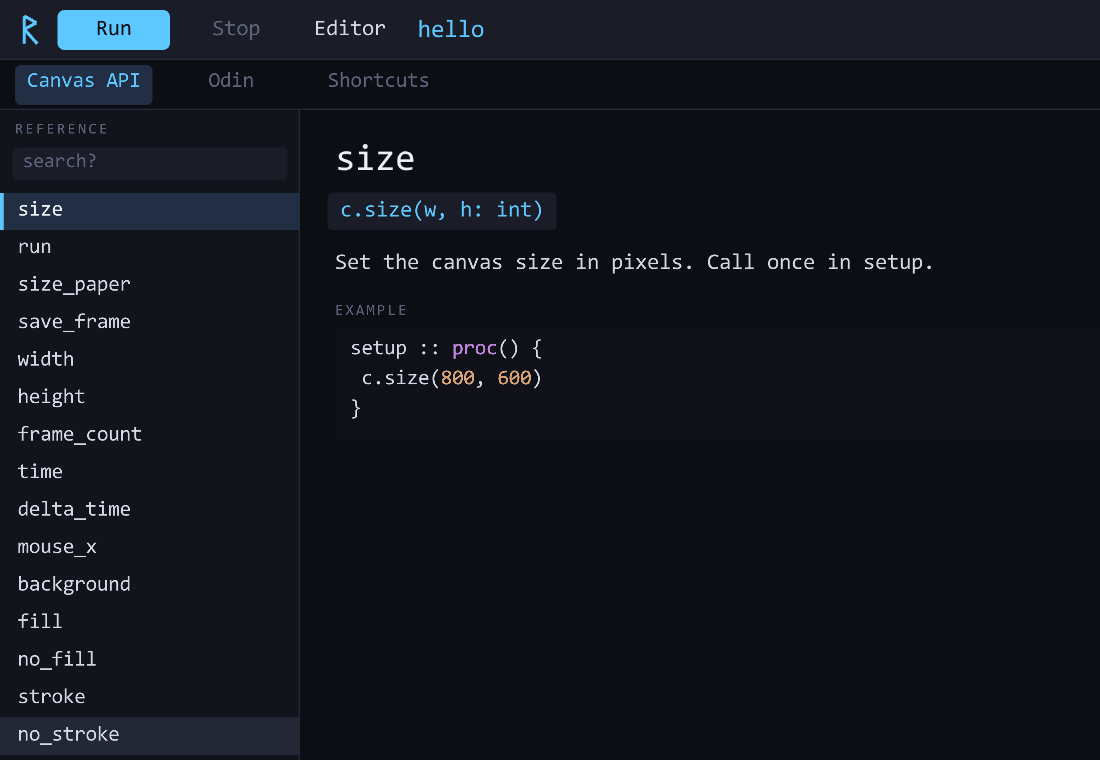Open the run reference entry
Image resolution: width=1100 pixels, height=760 pixels.
(149, 248)
